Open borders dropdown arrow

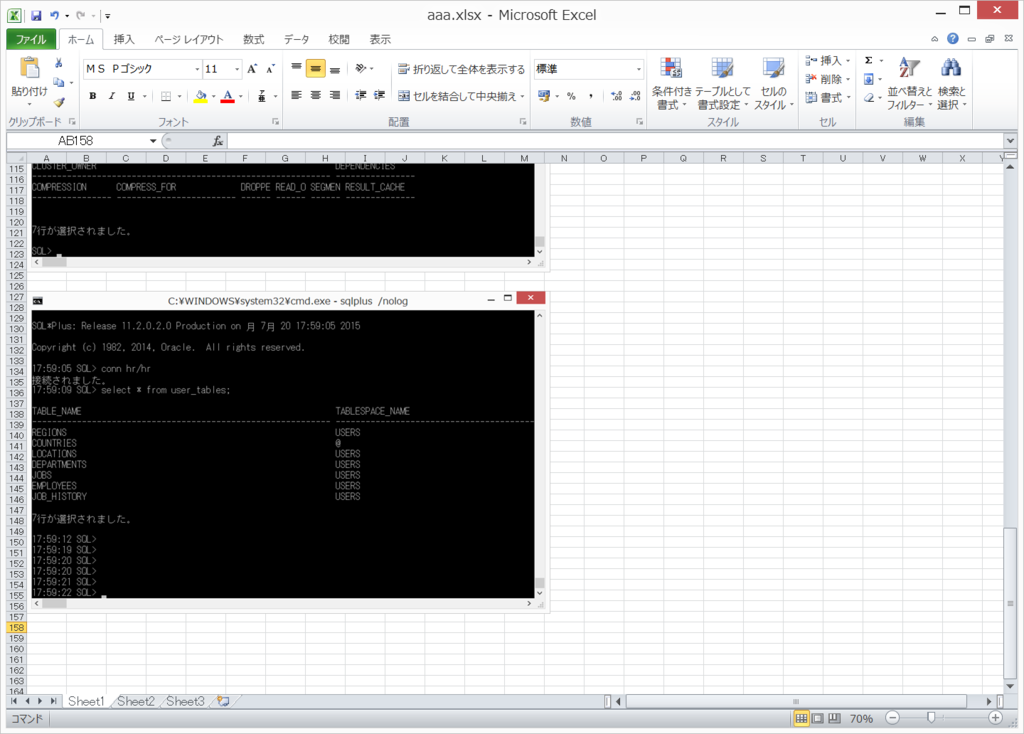[180, 97]
